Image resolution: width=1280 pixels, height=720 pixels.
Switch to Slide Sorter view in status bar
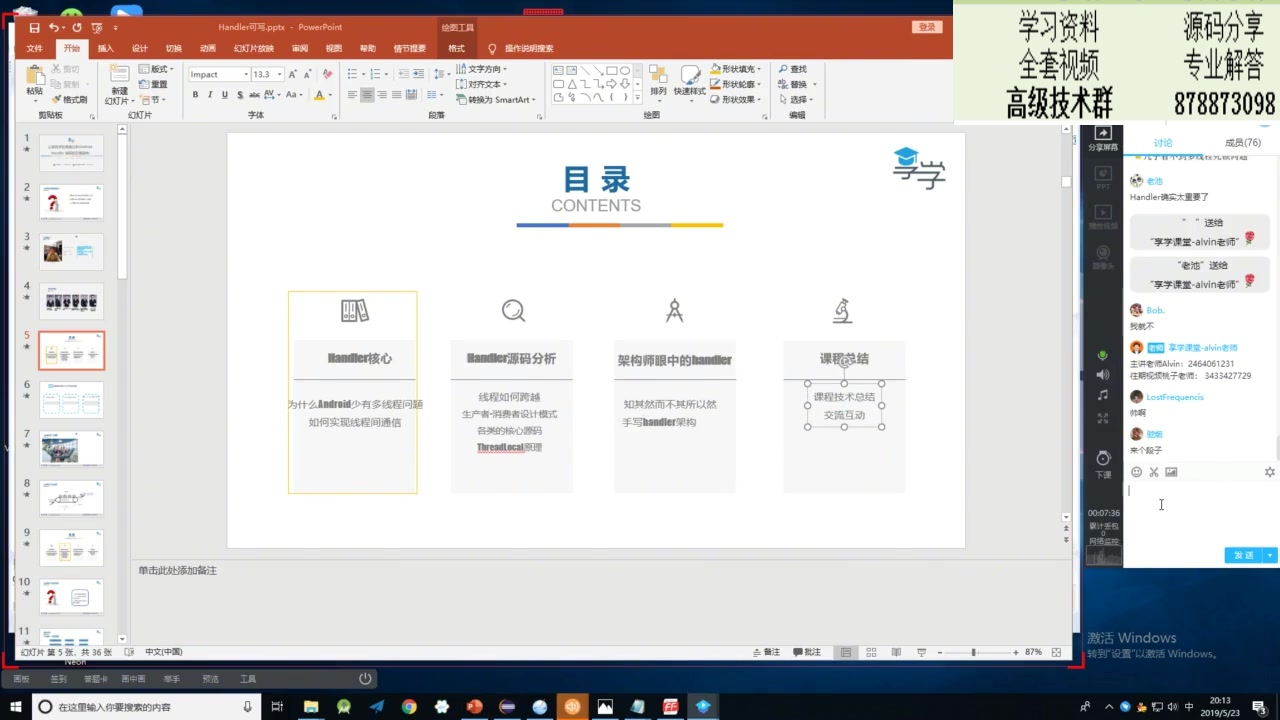(871, 652)
